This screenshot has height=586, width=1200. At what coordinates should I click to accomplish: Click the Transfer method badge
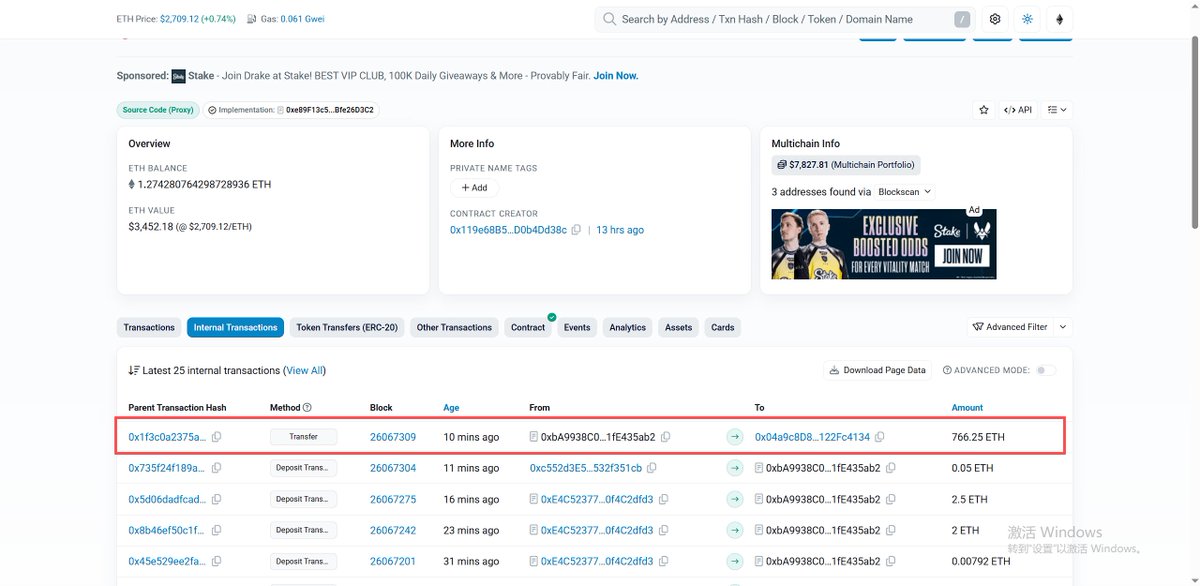tap(304, 437)
